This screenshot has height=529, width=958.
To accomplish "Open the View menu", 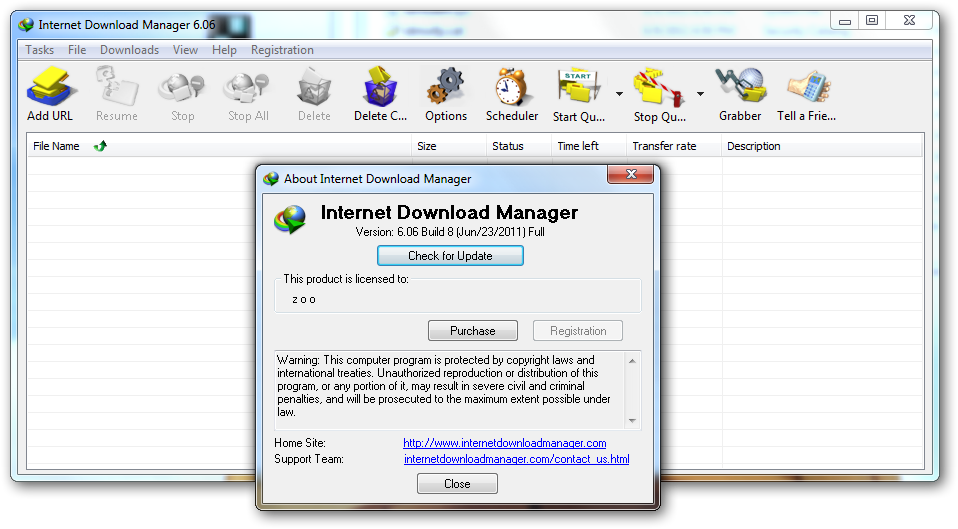I will click(x=185, y=50).
